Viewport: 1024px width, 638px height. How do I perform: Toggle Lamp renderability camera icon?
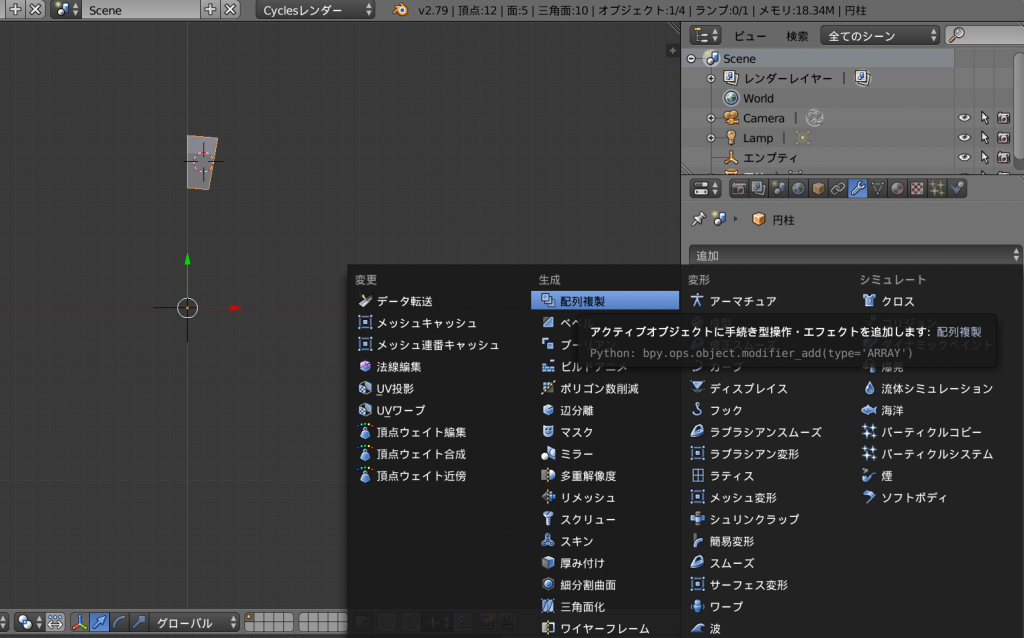pos(1003,138)
